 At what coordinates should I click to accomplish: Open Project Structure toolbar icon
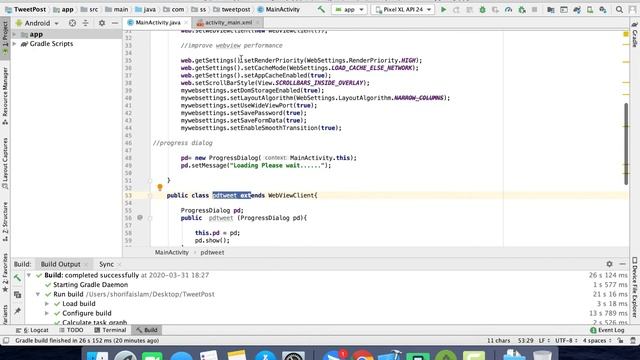click(x=551, y=9)
